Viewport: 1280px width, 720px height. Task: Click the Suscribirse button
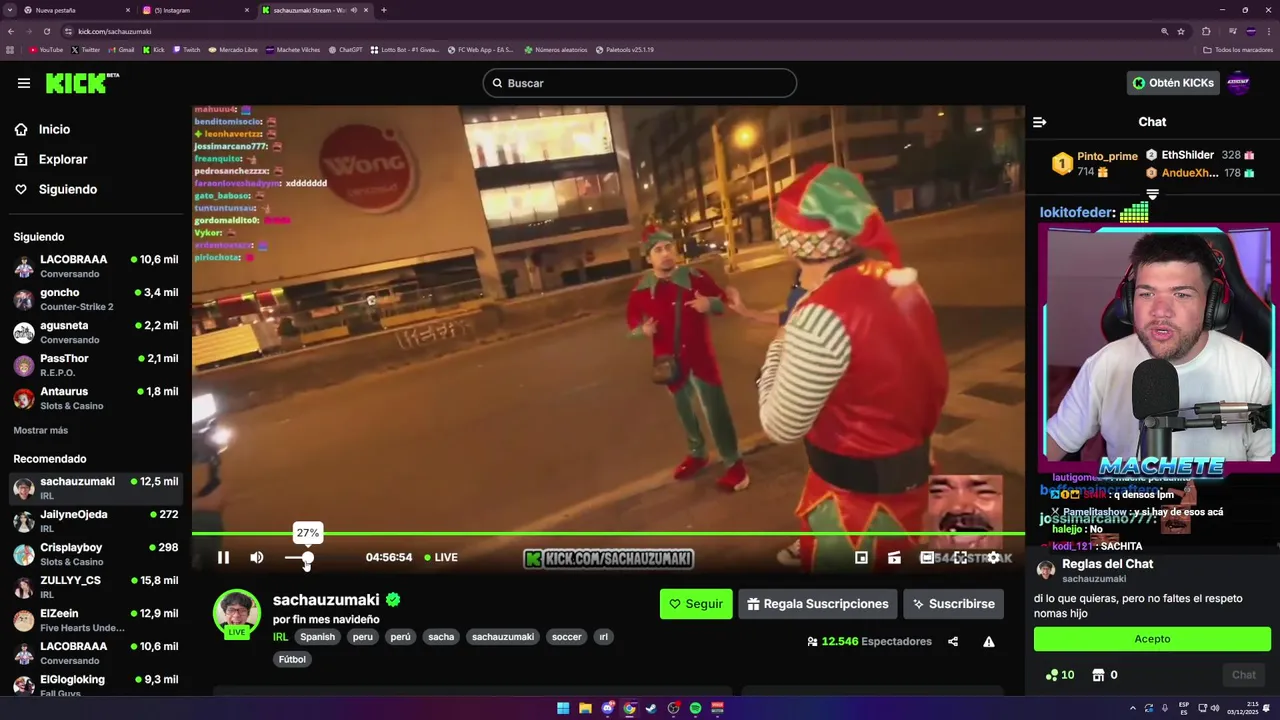coord(954,604)
